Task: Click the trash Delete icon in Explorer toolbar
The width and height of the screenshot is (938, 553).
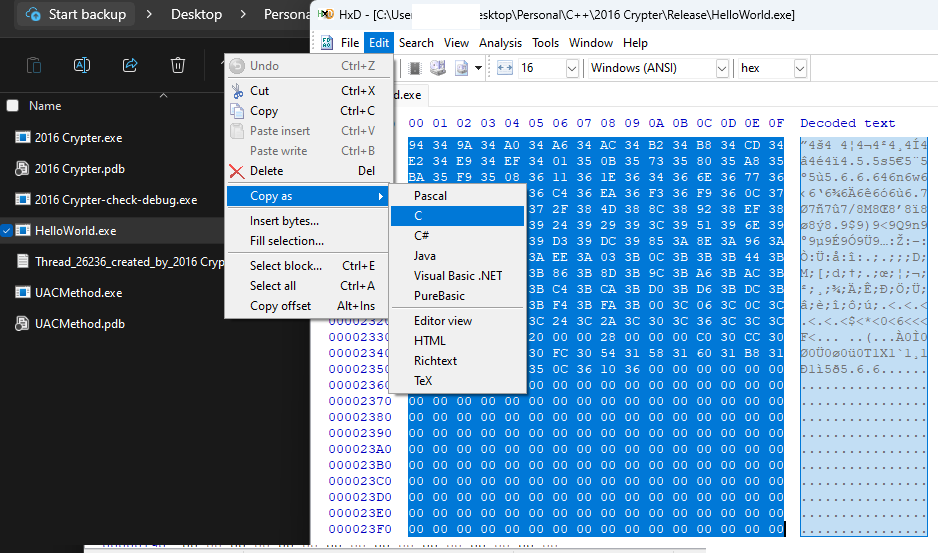Action: click(x=178, y=65)
